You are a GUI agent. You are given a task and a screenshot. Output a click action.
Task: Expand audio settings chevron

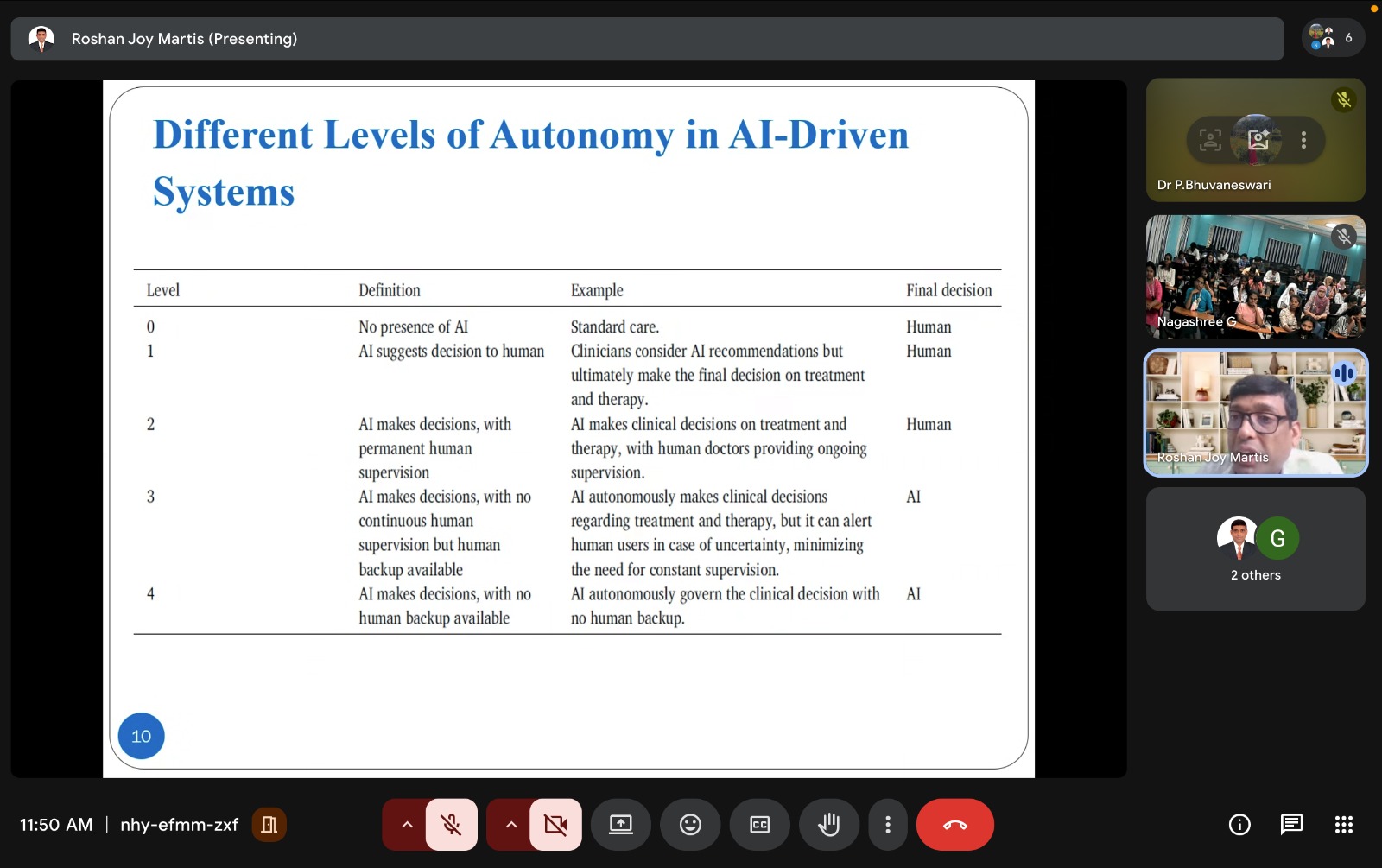click(407, 825)
